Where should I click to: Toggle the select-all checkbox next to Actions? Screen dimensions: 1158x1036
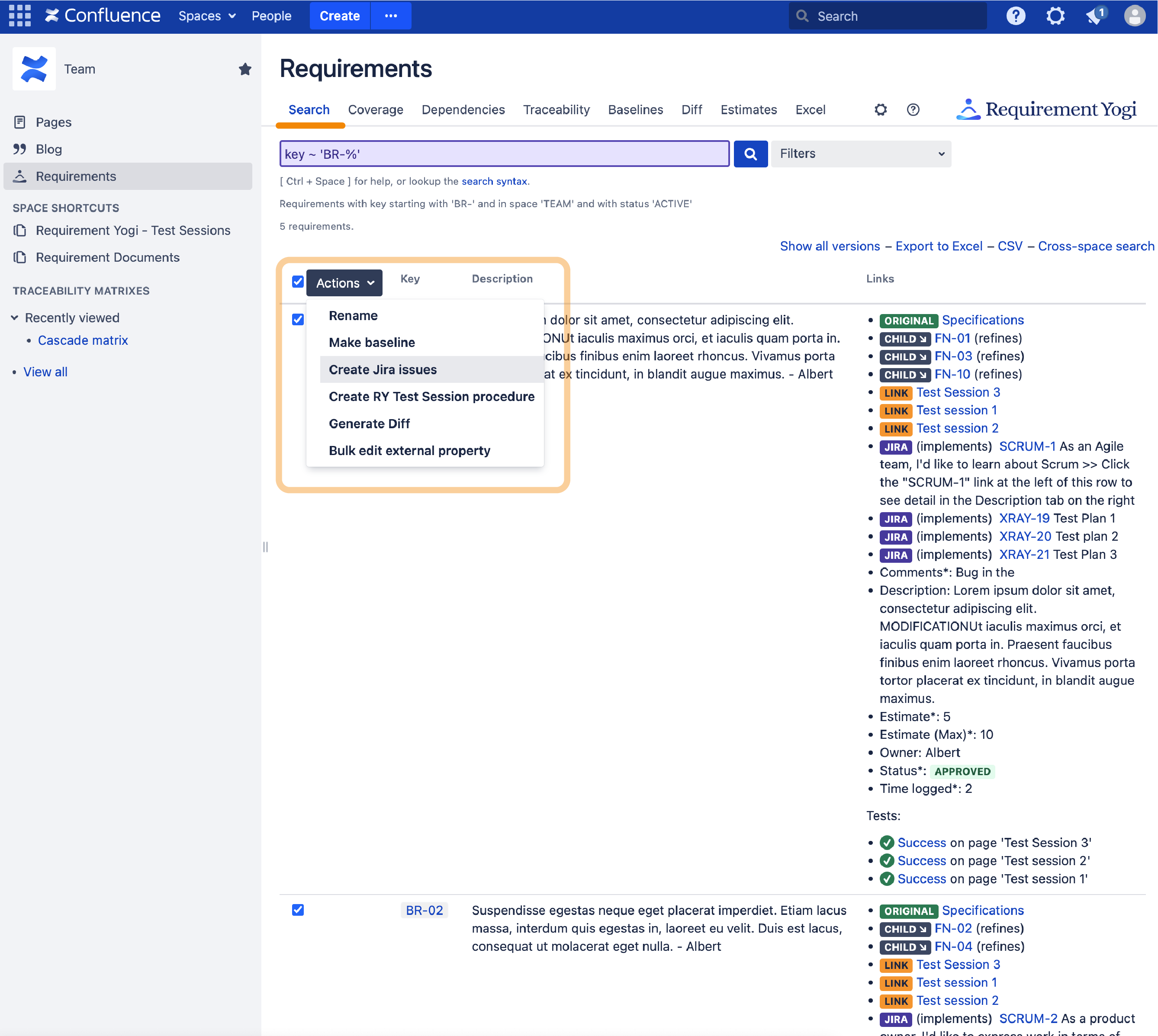(x=298, y=282)
